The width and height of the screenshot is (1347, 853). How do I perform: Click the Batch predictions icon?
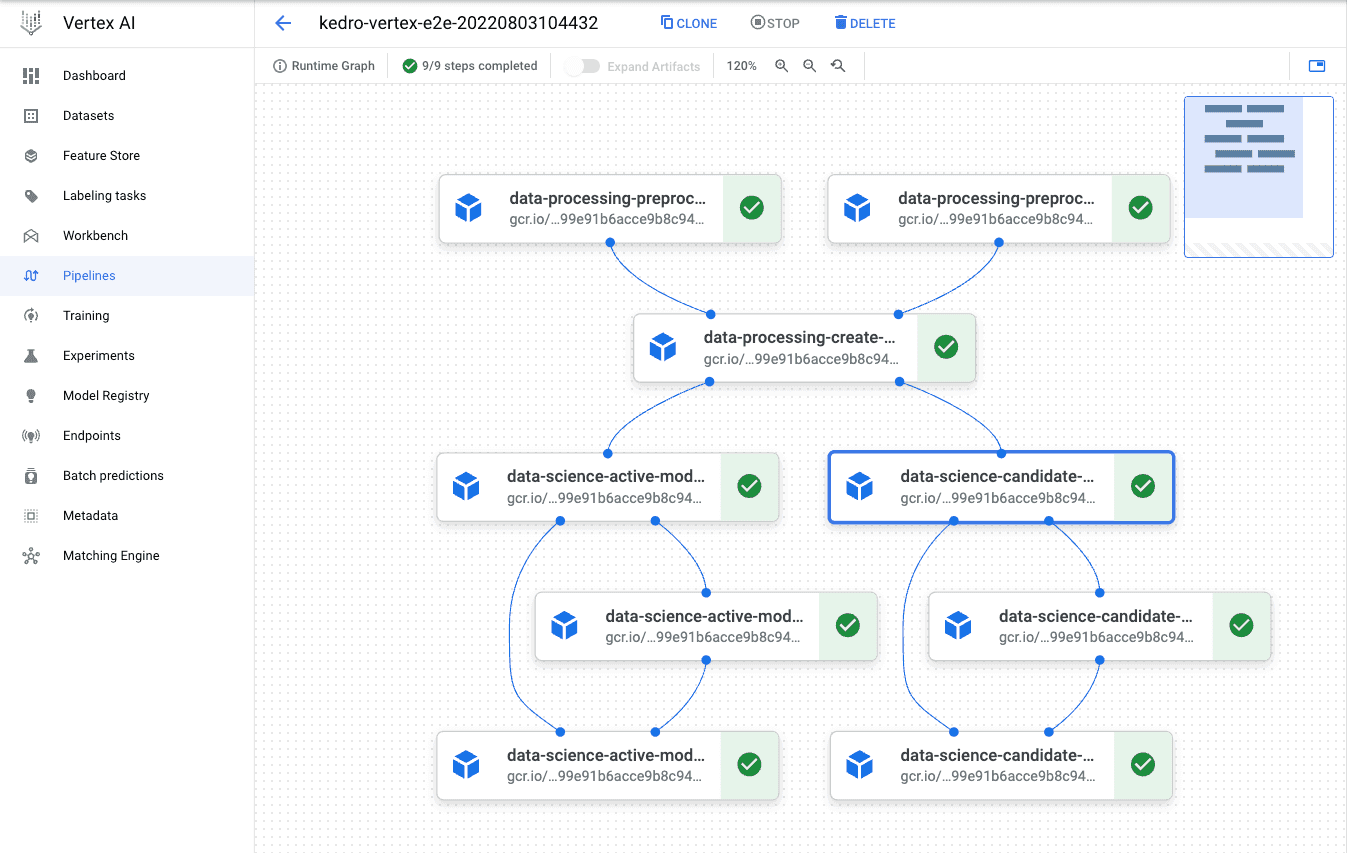pos(31,476)
